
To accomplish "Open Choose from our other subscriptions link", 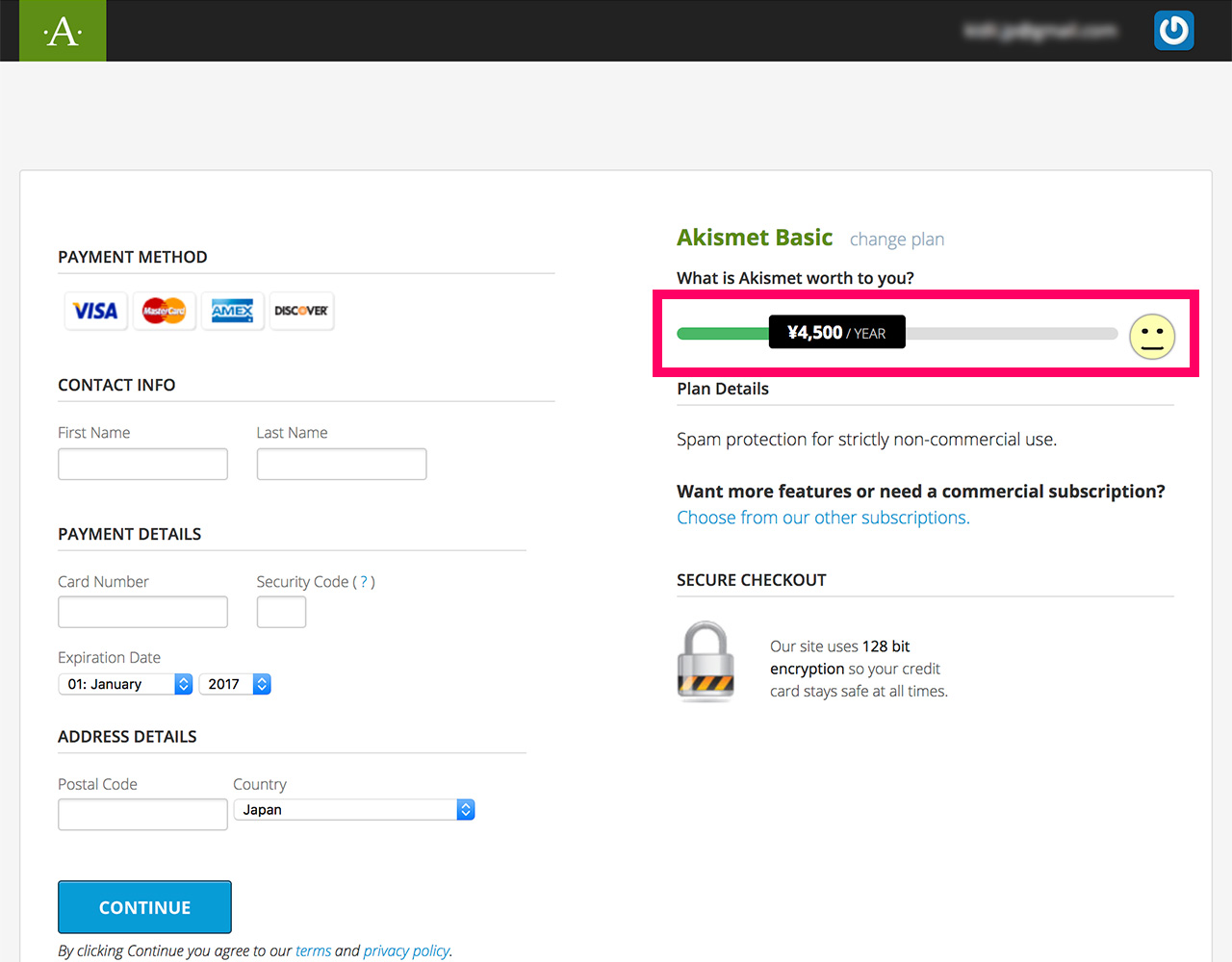I will point(823,518).
